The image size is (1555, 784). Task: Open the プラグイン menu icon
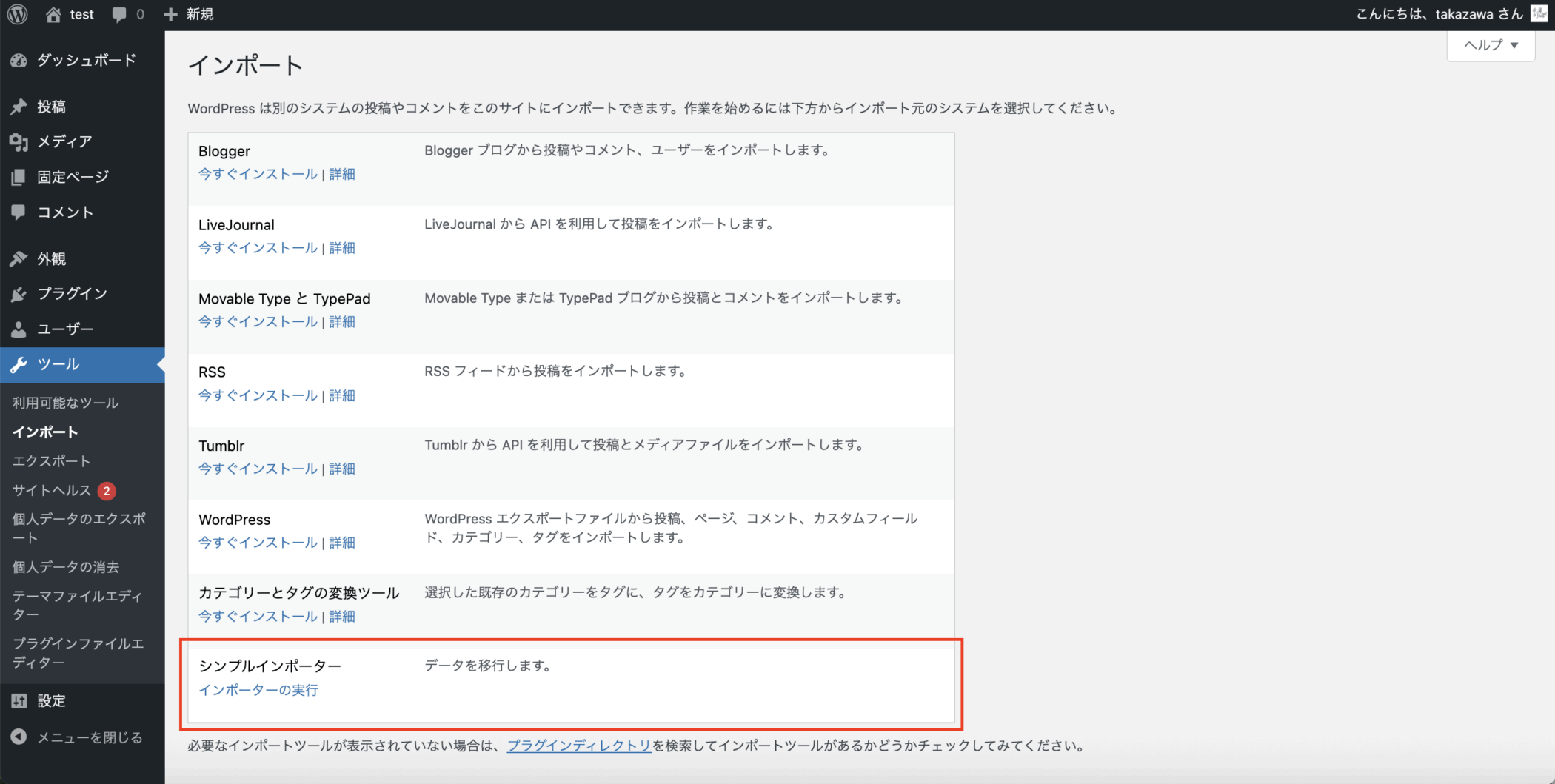click(19, 294)
